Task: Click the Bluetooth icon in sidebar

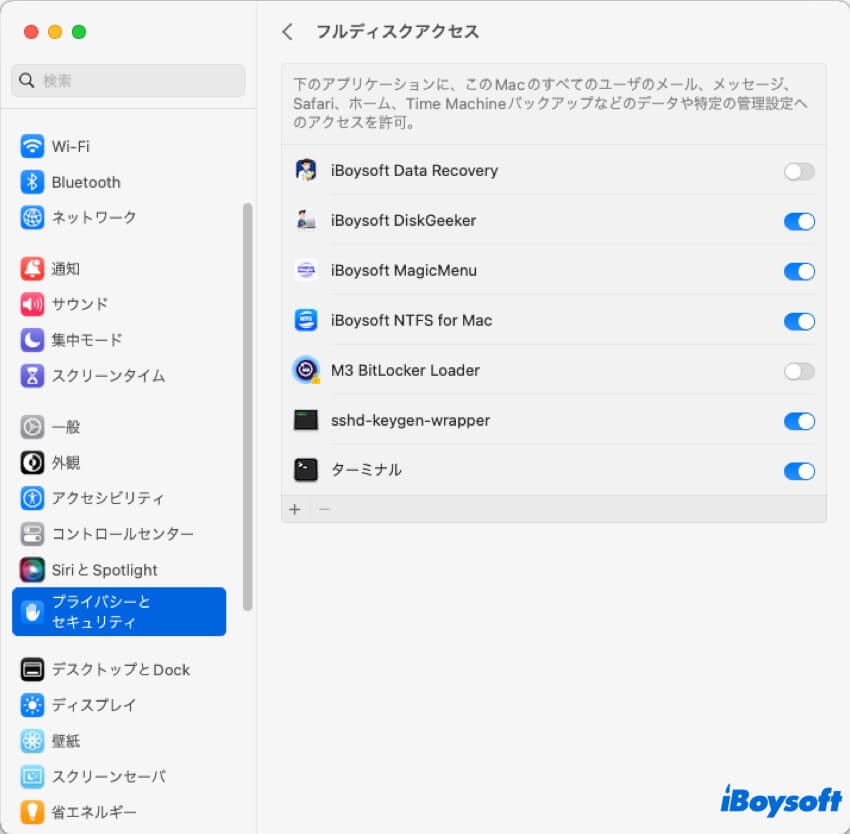Action: click(32, 182)
